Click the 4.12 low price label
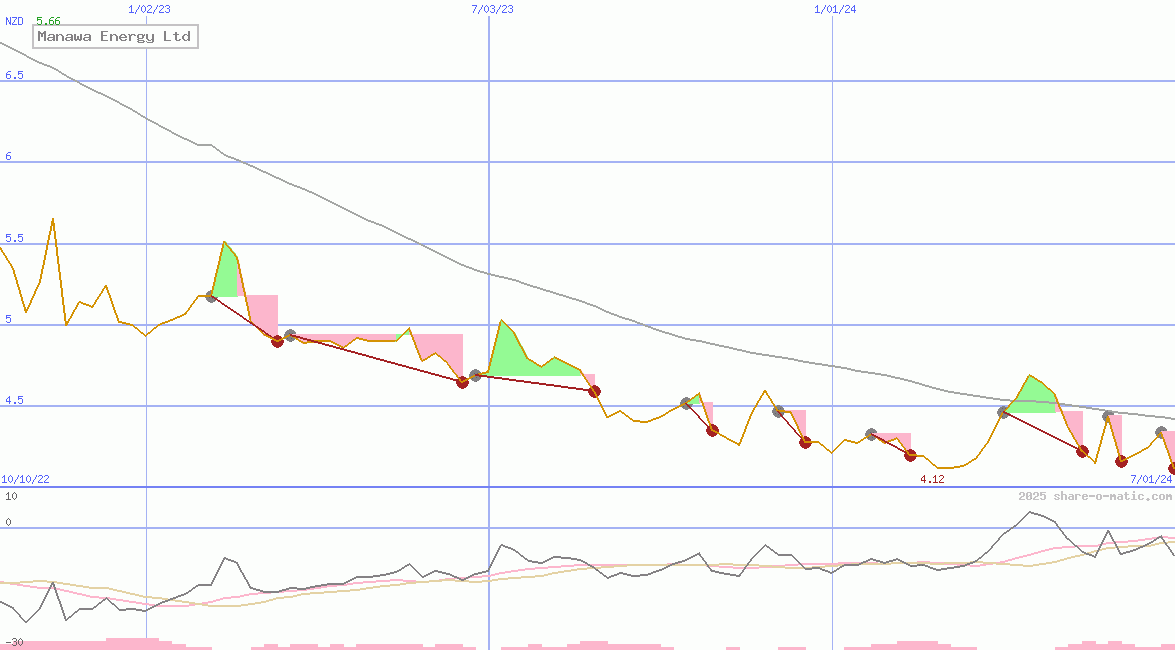Viewport: 1175px width, 650px height. (x=932, y=479)
